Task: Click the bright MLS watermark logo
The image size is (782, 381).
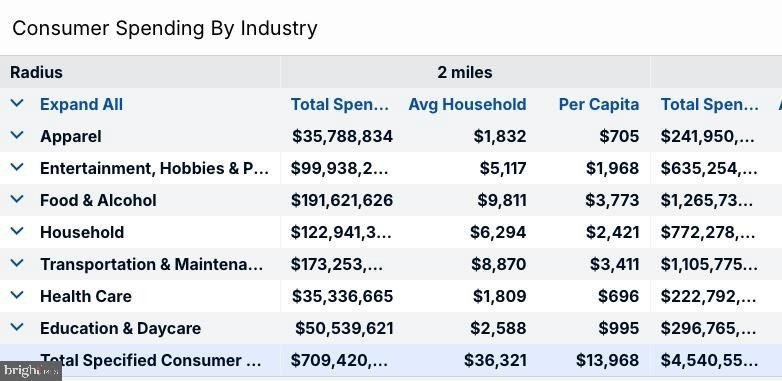Action: tap(30, 371)
